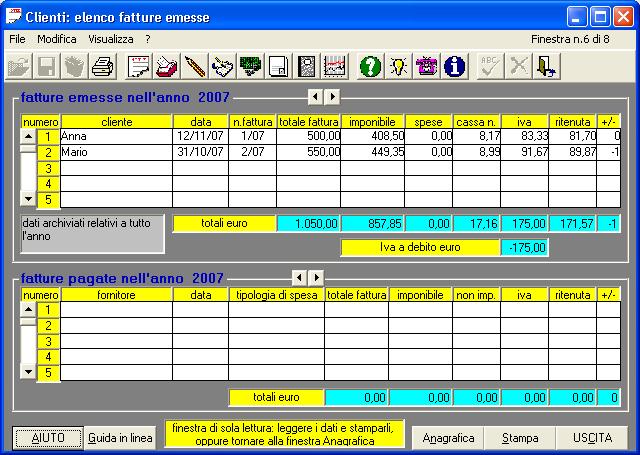Click the pen tool icon in toolbar
This screenshot has height=455, width=640.
pos(195,66)
